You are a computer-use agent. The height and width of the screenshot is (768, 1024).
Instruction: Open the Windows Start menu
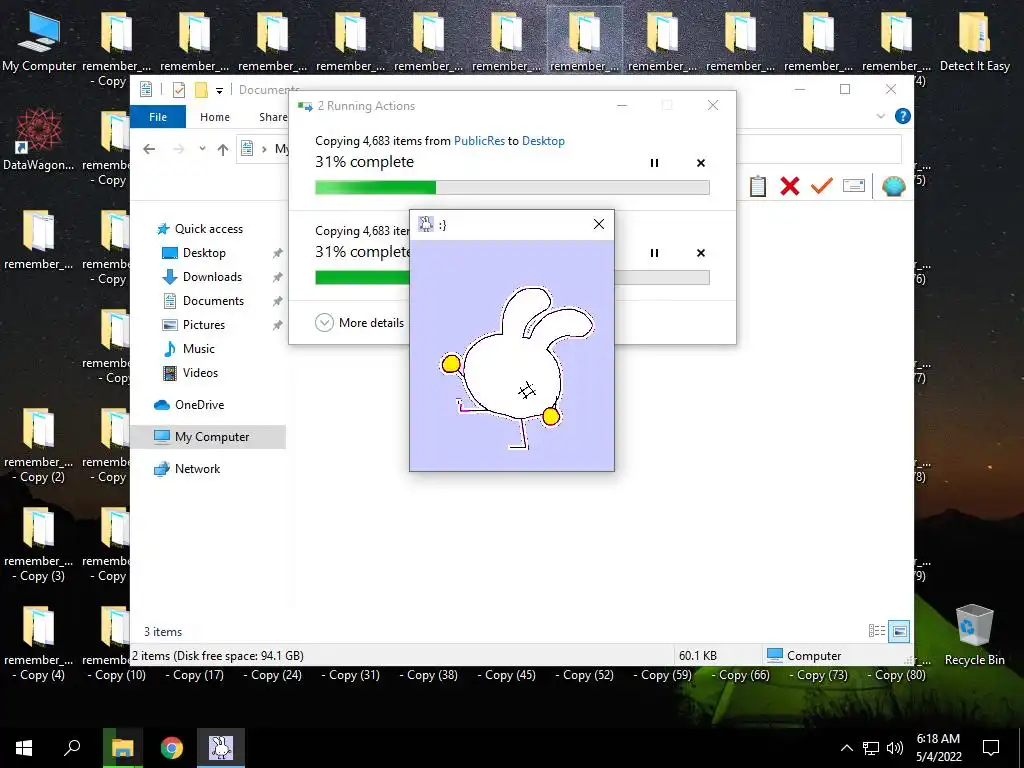pyautogui.click(x=24, y=748)
